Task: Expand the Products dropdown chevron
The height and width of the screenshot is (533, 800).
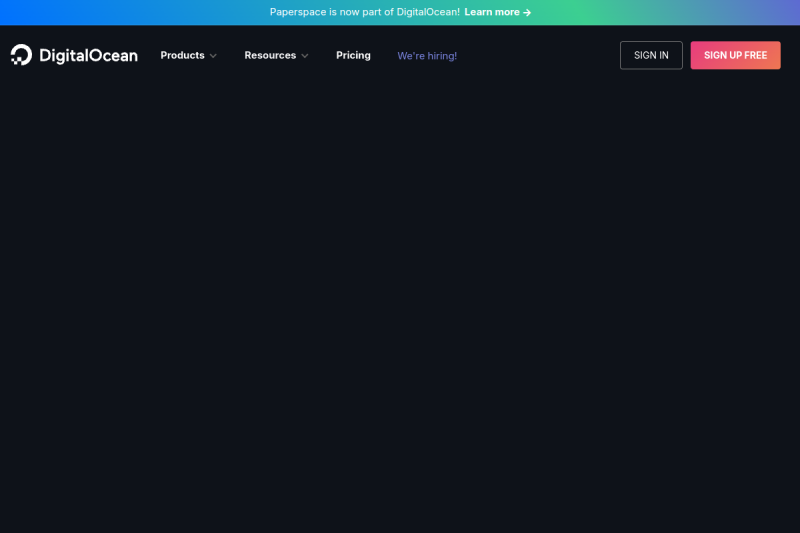Action: click(213, 56)
